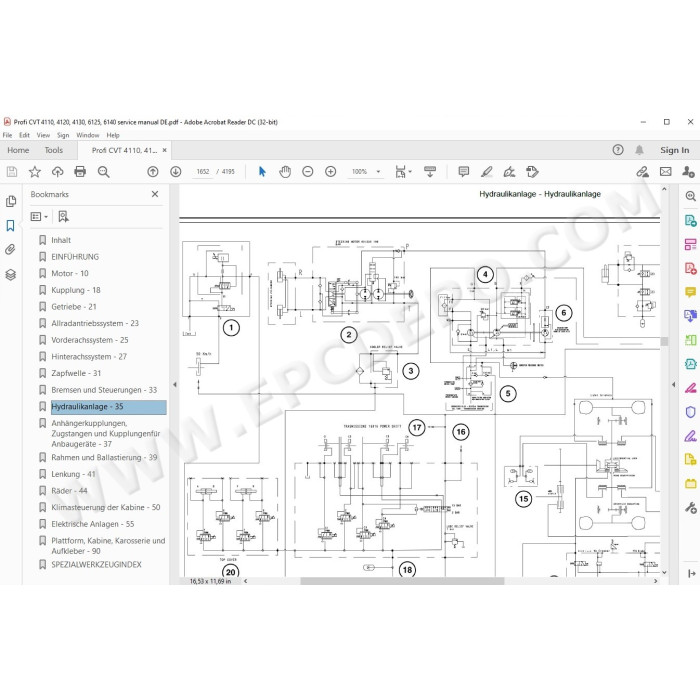Open bookmarks options dropdown menu
This screenshot has width=700, height=700.
(39, 217)
